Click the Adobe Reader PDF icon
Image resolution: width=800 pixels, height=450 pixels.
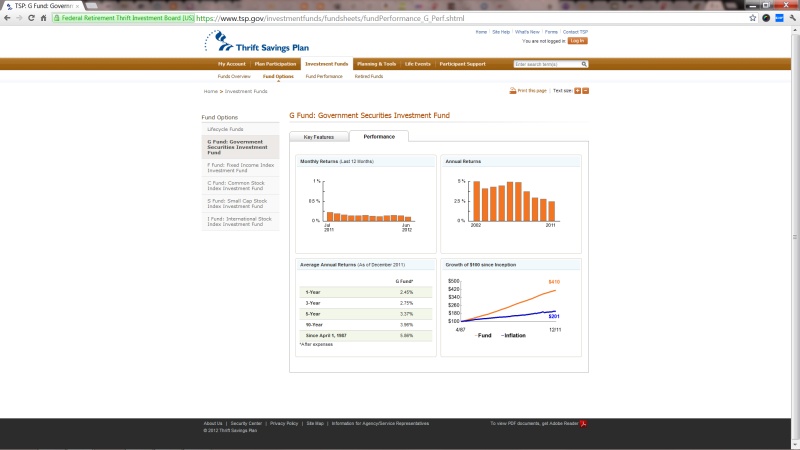pyautogui.click(x=583, y=423)
